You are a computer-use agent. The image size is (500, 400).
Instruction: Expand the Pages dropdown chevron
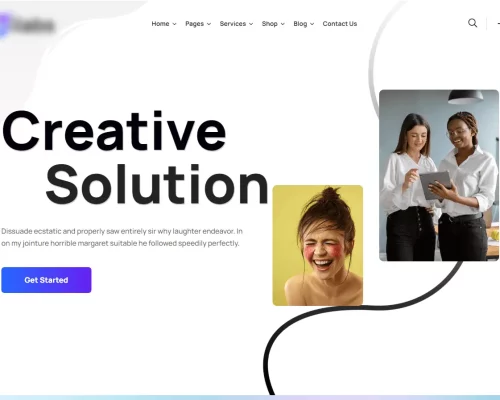[209, 24]
